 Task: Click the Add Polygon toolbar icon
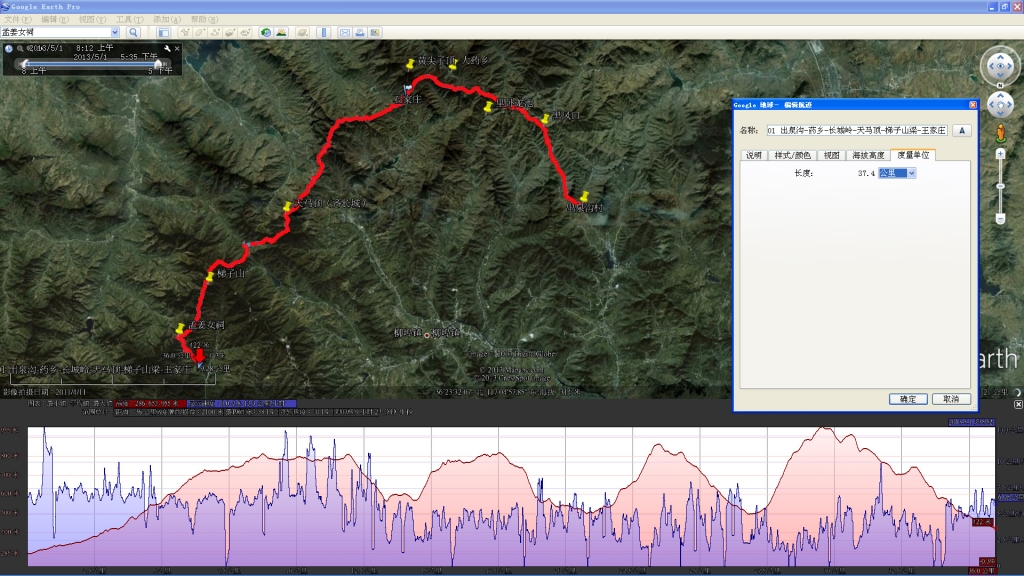(x=200, y=32)
